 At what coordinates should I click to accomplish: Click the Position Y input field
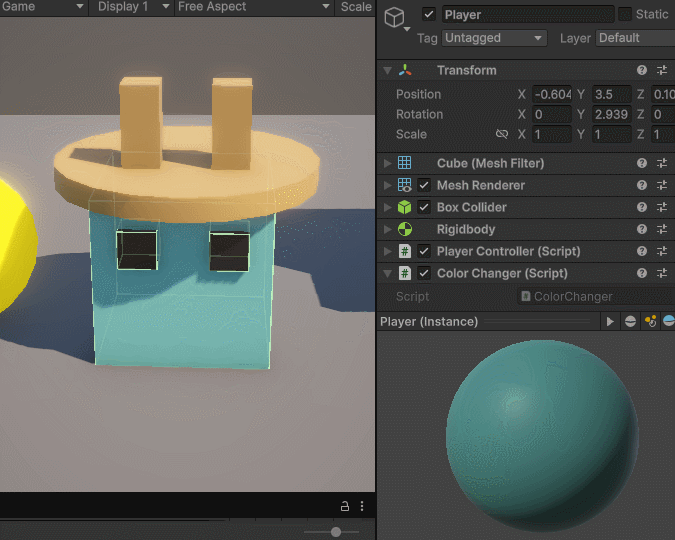pos(611,95)
